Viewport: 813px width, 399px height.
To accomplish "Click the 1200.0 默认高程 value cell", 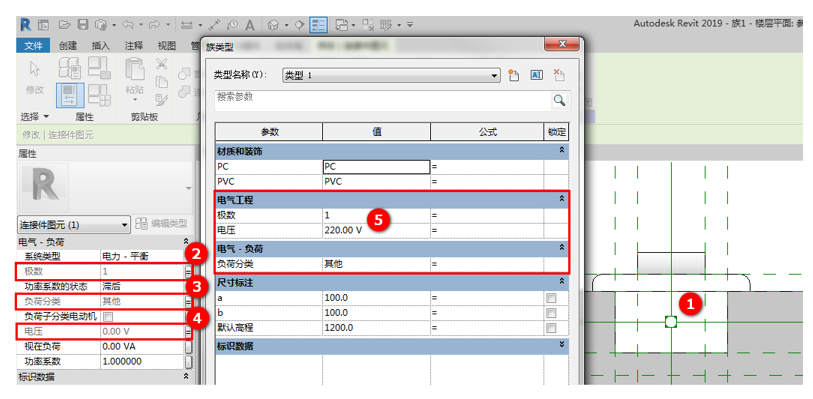I will coord(376,328).
